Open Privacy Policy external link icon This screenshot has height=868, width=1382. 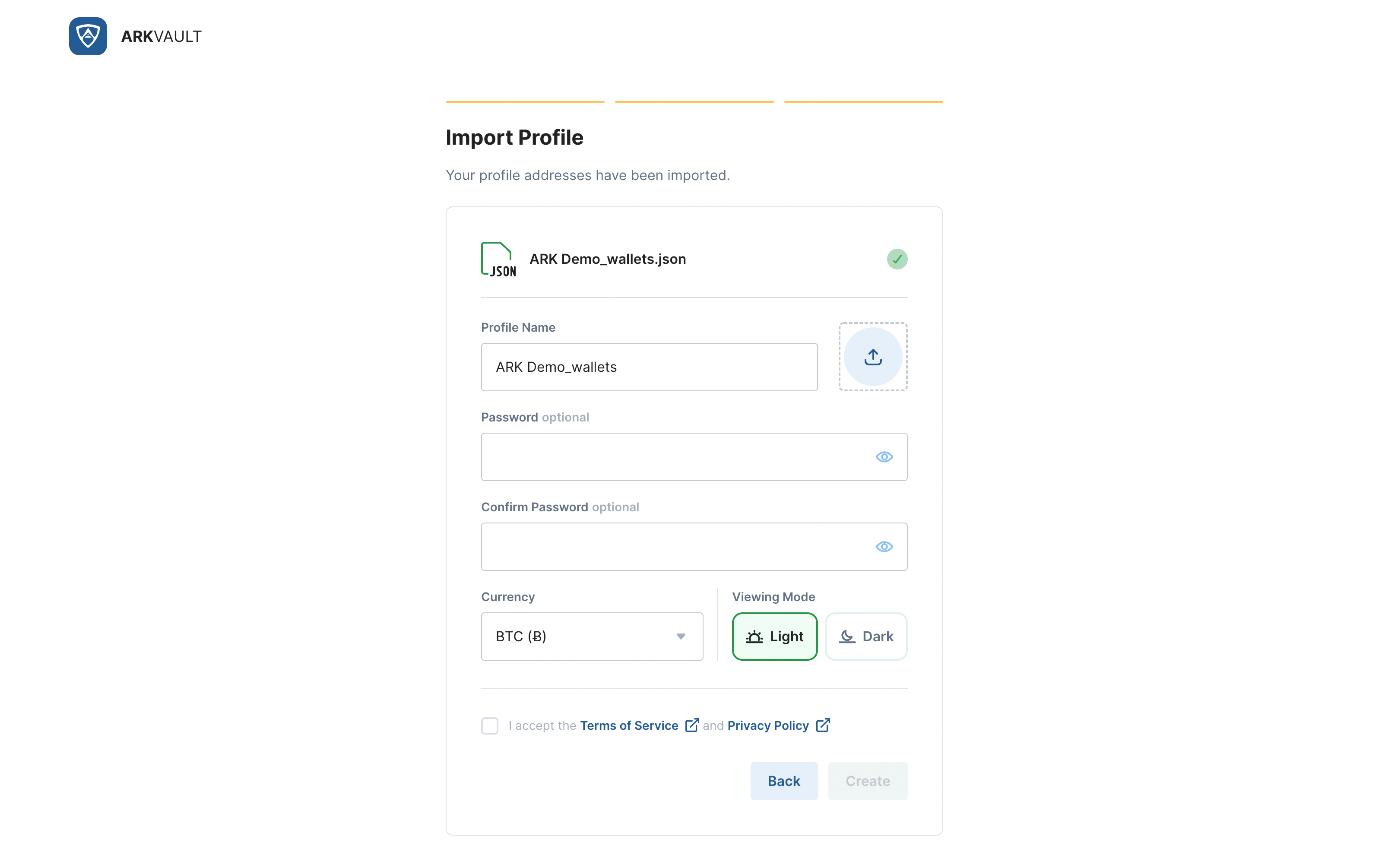(822, 725)
